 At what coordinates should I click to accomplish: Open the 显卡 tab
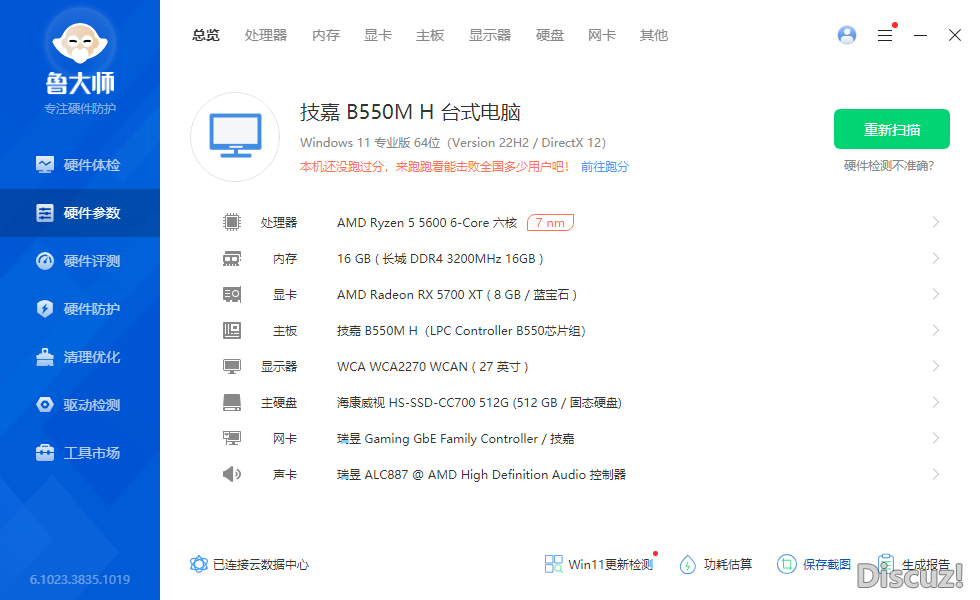coord(378,35)
